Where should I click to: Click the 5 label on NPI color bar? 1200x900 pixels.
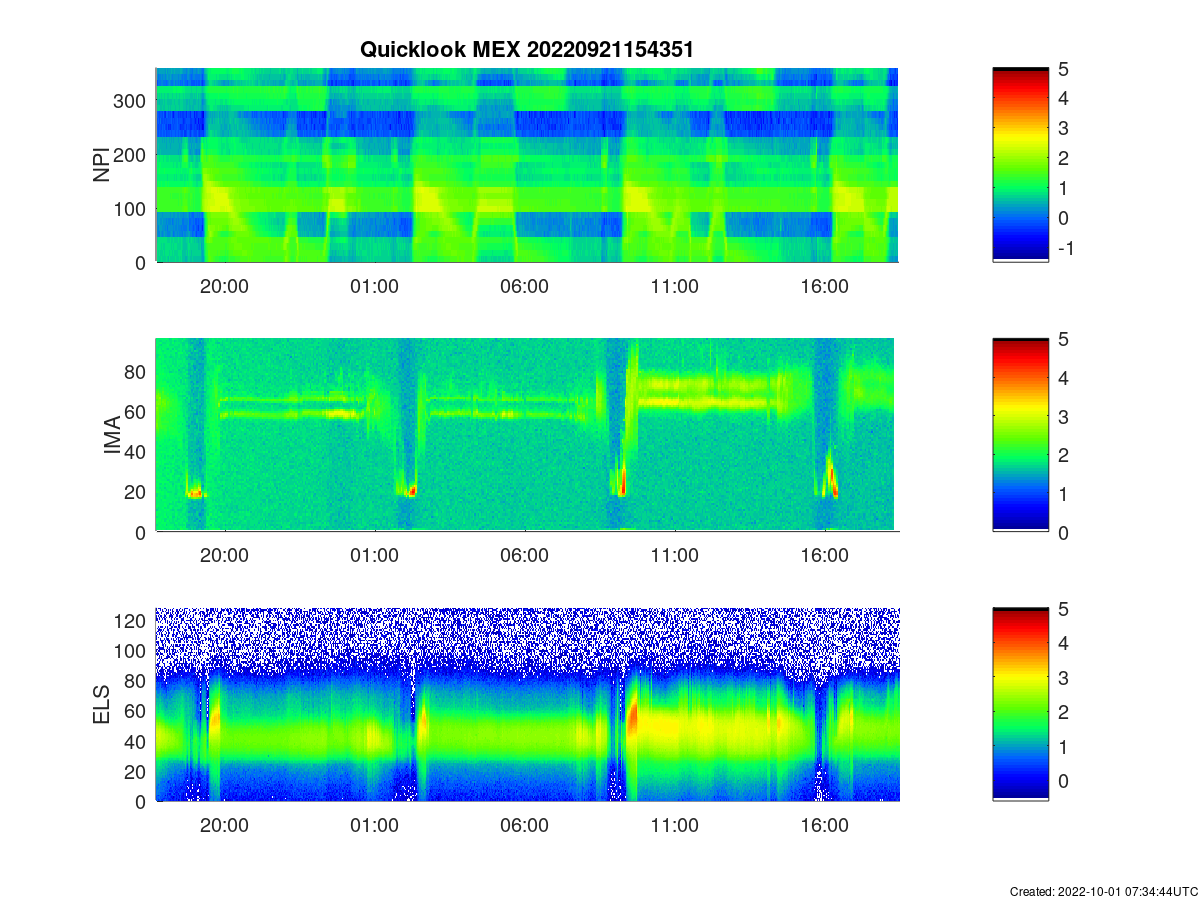[x=1063, y=68]
